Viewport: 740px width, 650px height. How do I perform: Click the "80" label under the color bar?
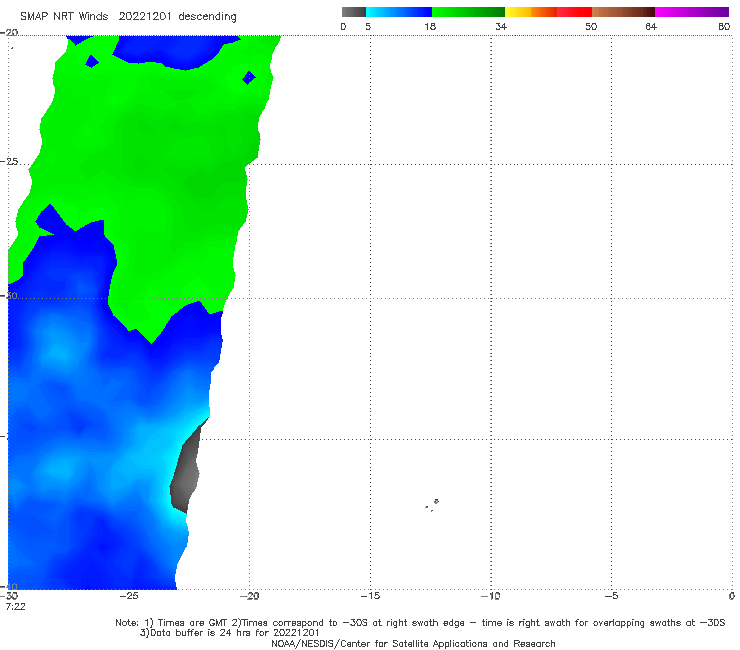[x=724, y=26]
